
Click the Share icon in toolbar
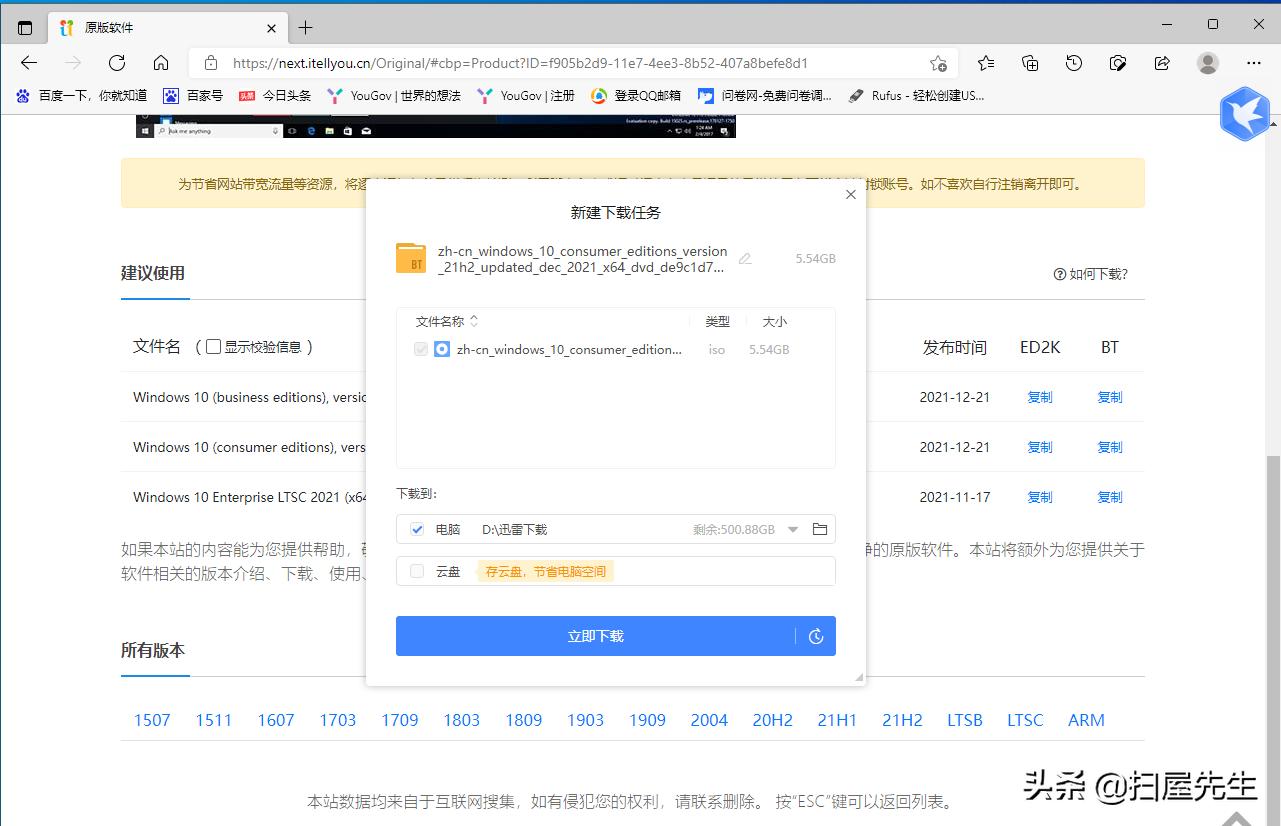pos(1162,63)
